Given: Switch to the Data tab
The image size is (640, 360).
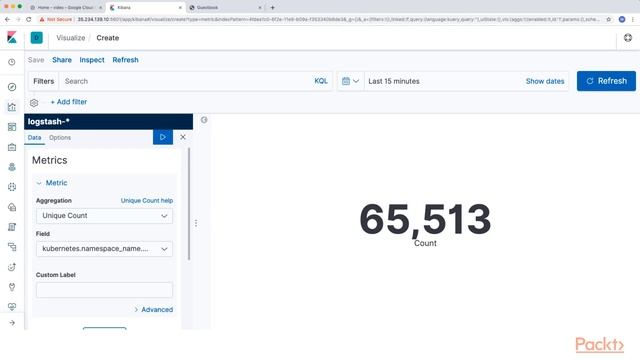Looking at the screenshot, I should coord(34,138).
